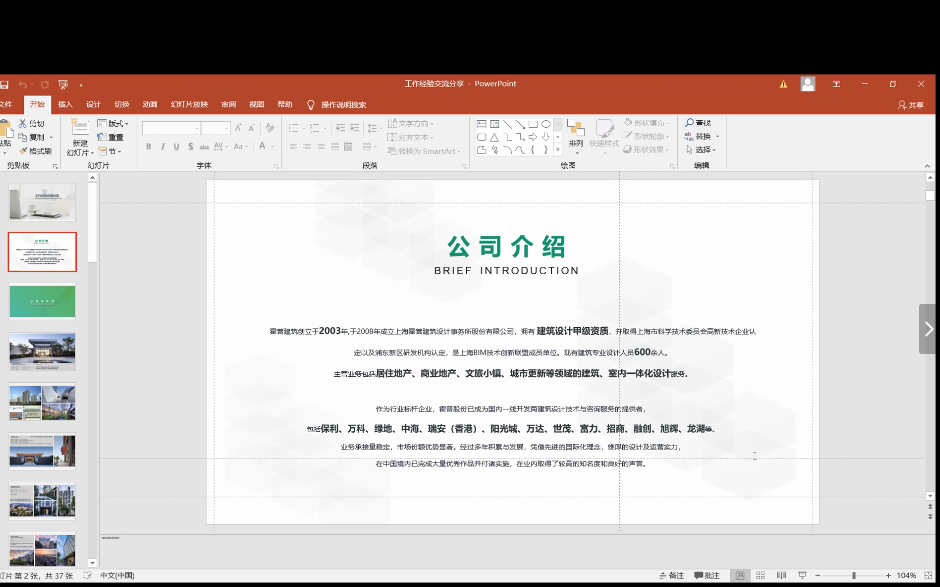Expand the Select (选择) dropdown
Screen dimensions: 940x587
(702, 150)
